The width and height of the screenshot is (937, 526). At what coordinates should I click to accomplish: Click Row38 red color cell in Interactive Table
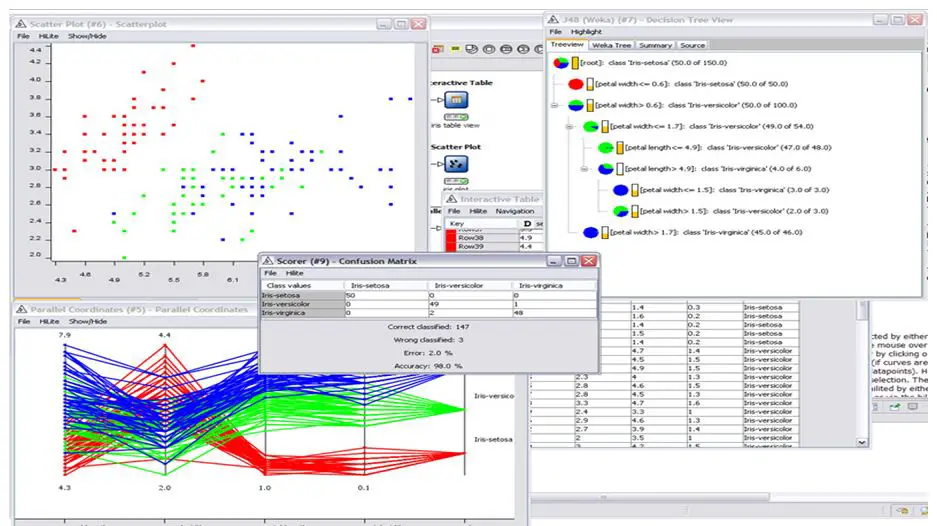click(x=451, y=237)
